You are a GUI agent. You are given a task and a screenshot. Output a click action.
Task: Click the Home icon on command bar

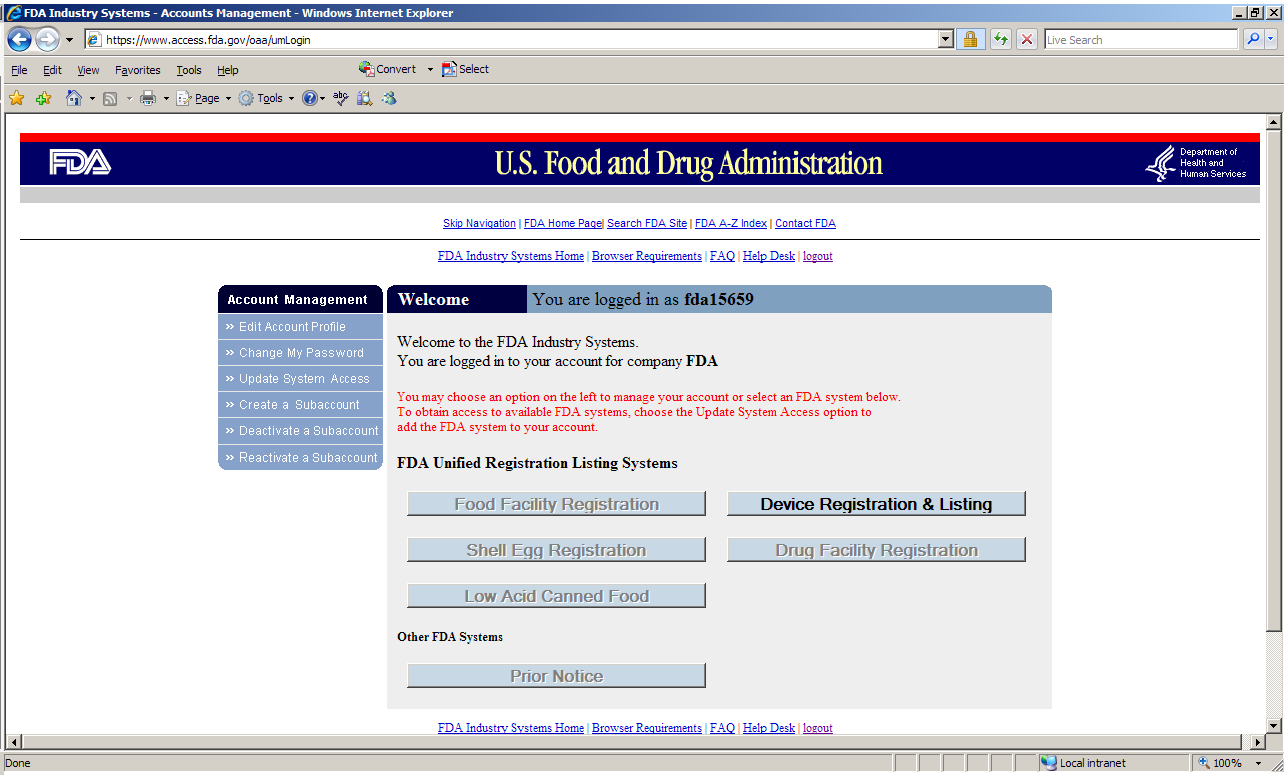pyautogui.click(x=74, y=98)
